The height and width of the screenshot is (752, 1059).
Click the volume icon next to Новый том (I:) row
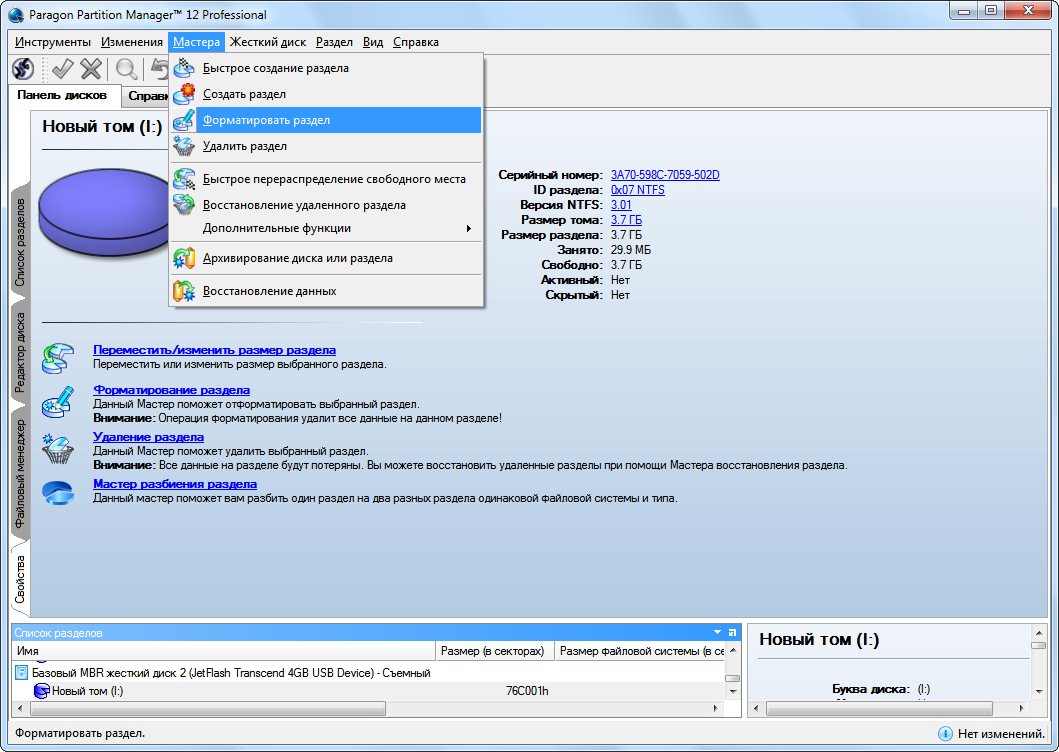(x=42, y=691)
